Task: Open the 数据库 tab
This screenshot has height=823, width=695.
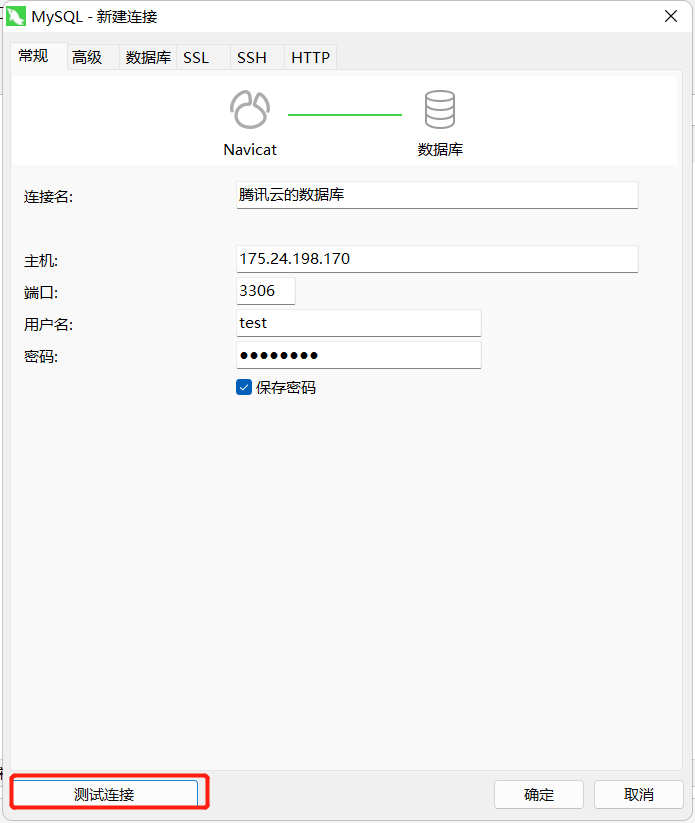Action: [x=148, y=57]
